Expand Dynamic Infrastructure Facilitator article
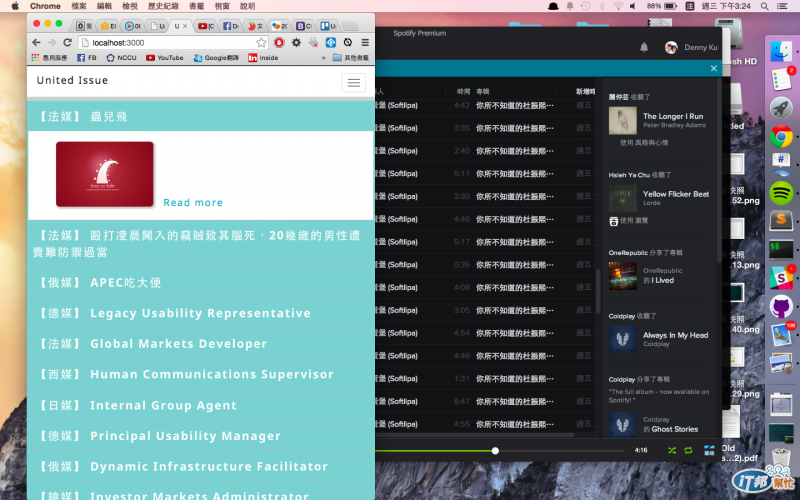The width and height of the screenshot is (800, 500). pyautogui.click(x=201, y=466)
